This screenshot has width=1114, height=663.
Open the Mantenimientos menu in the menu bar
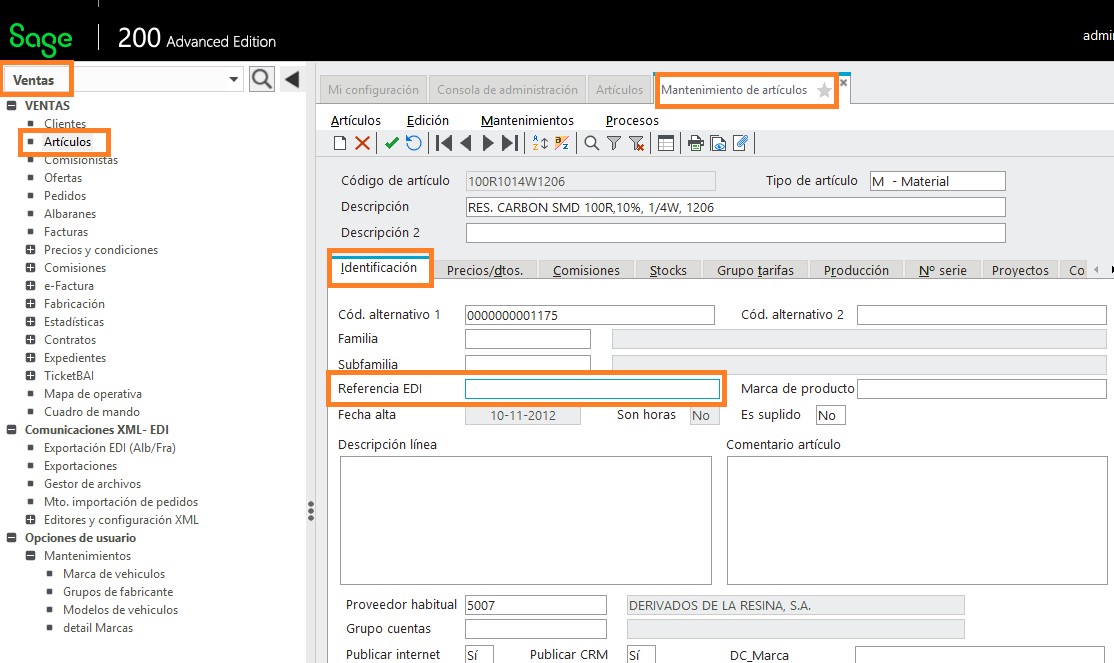point(527,121)
